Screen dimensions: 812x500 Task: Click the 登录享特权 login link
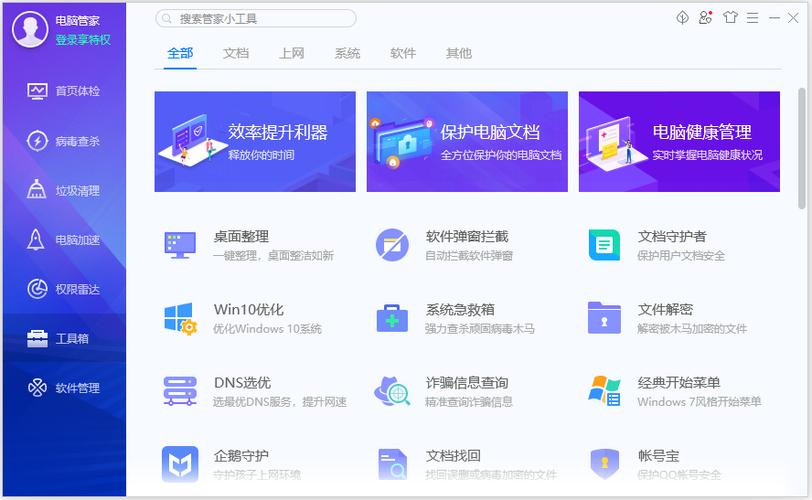pos(83,40)
